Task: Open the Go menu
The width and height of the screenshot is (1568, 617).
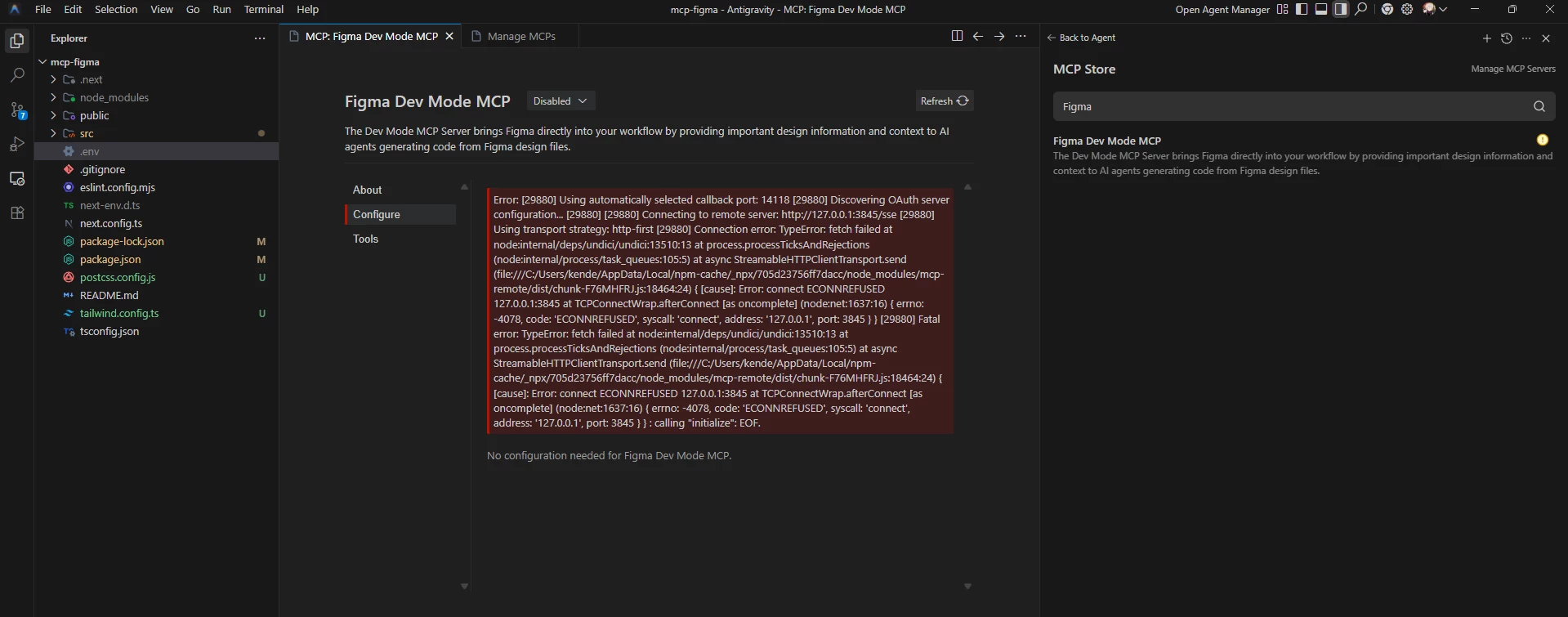Action: [x=193, y=10]
